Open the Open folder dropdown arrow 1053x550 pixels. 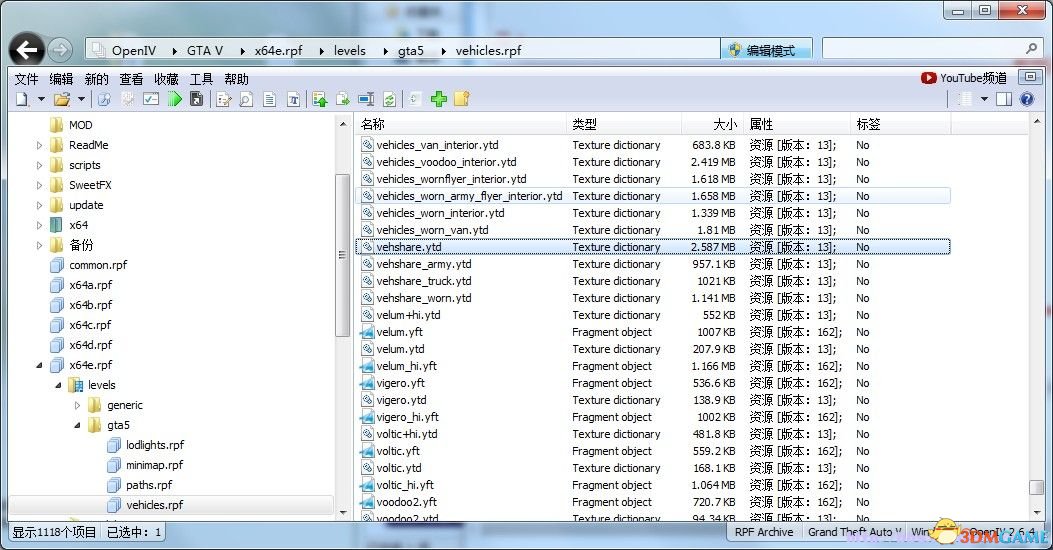(x=81, y=99)
